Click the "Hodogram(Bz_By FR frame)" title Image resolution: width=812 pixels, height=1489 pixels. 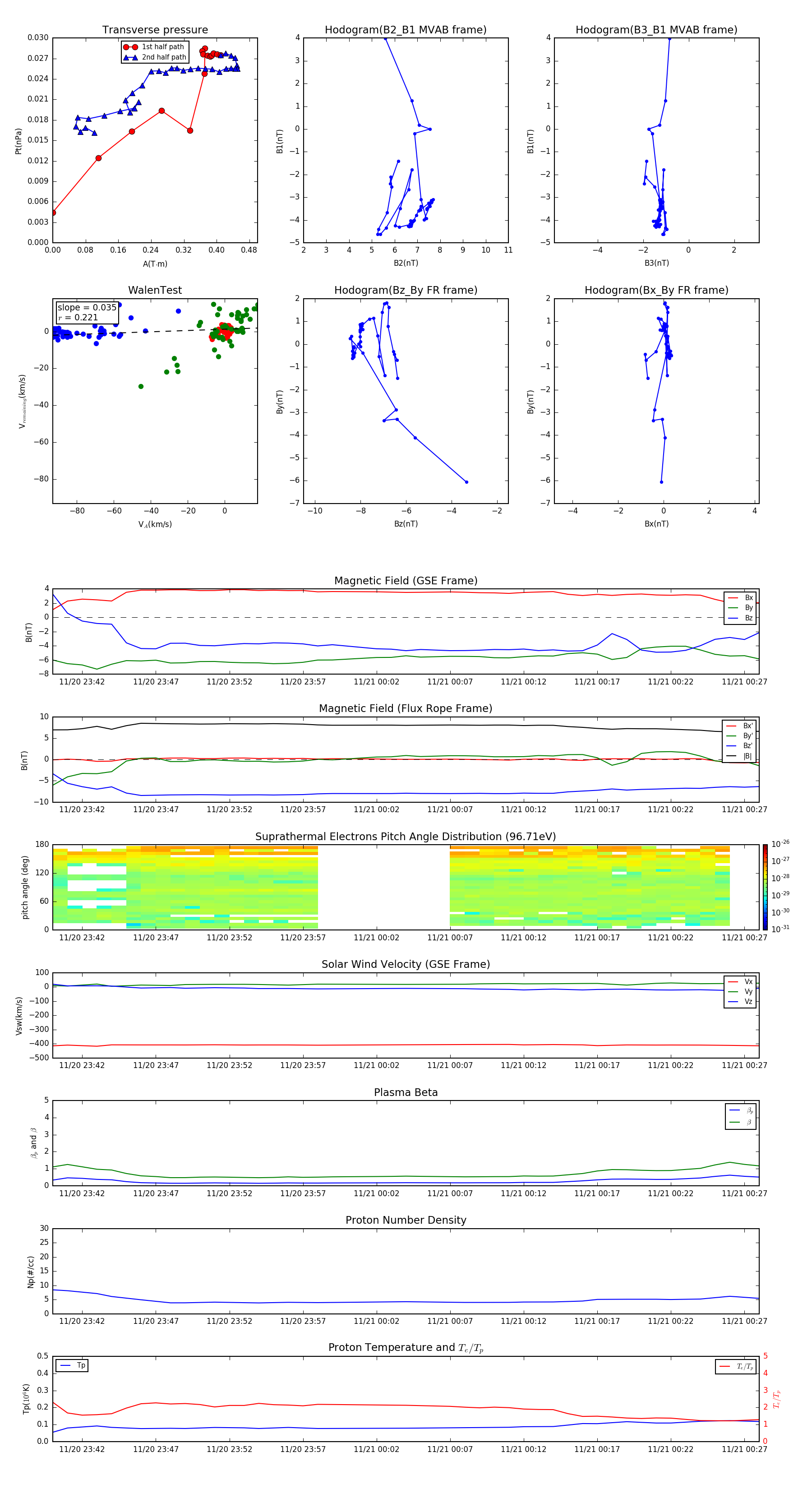point(405,290)
